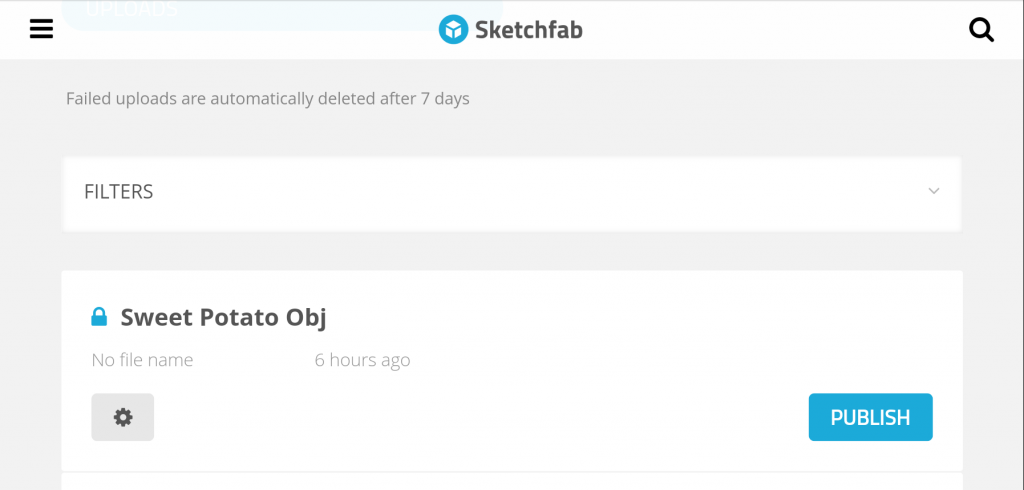Click the FILTERS label

tap(118, 191)
